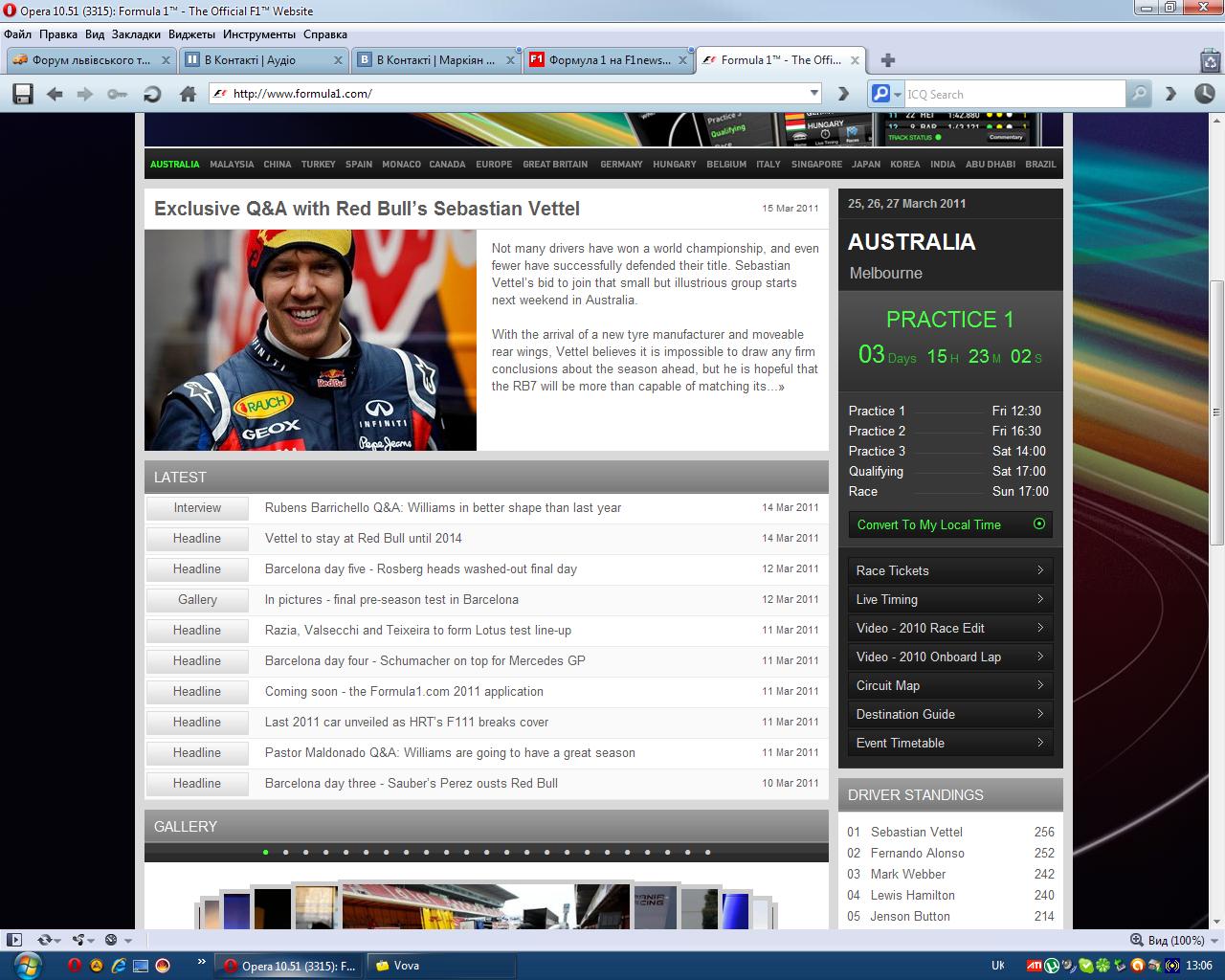Viewport: 1225px width, 980px height.
Task: Click the center gallery thumbnail of pit lane
Action: click(486, 906)
